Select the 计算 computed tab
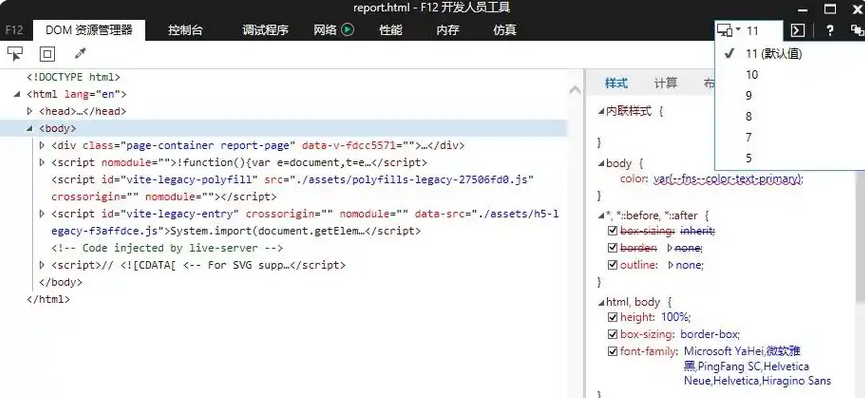 (x=665, y=83)
